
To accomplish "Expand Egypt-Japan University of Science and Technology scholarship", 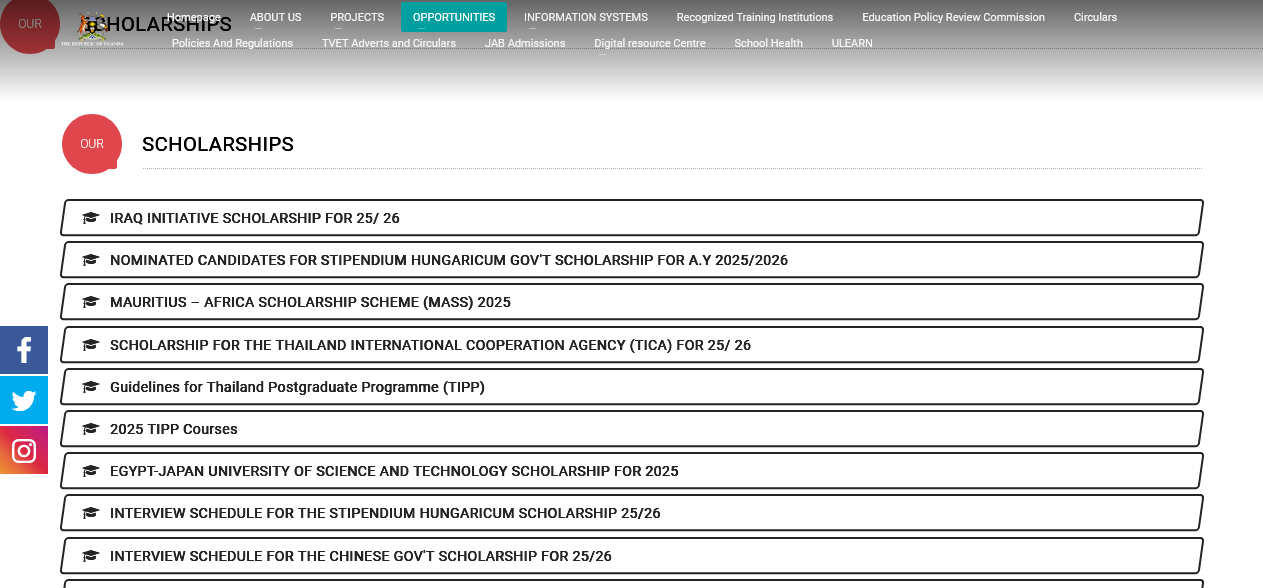I will 632,471.
